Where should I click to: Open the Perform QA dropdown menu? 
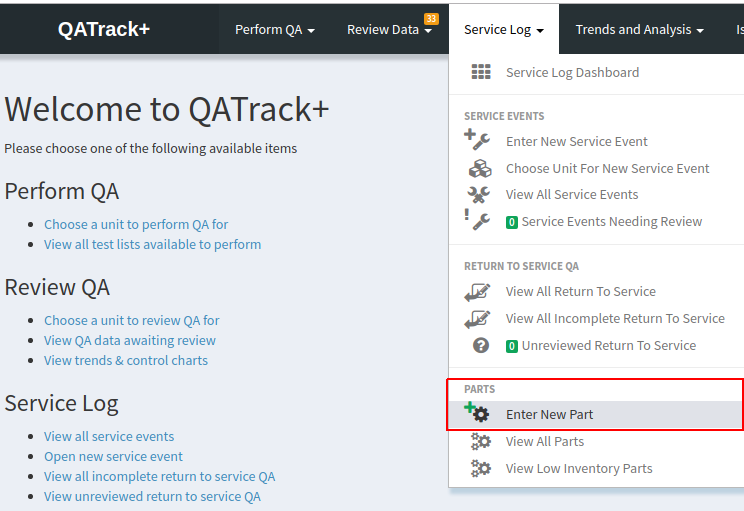275,29
